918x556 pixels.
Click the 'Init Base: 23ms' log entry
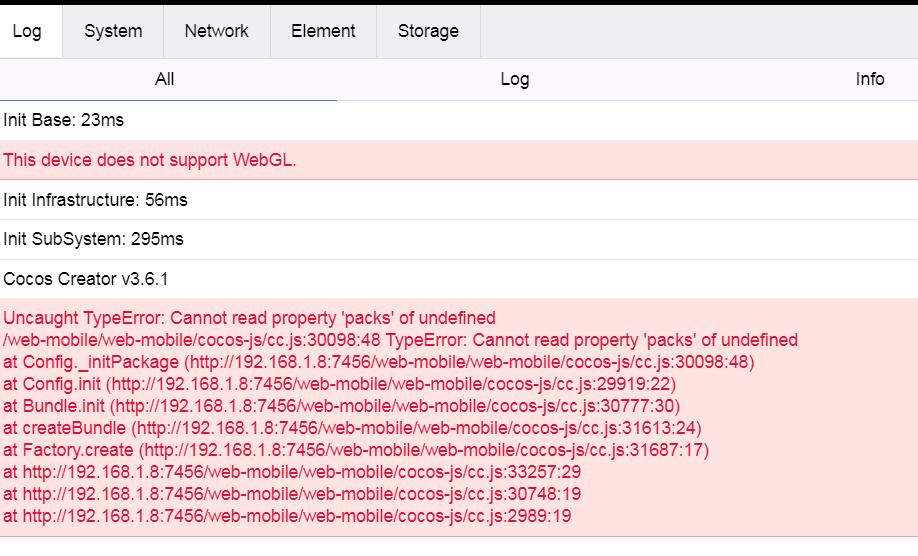(64, 120)
